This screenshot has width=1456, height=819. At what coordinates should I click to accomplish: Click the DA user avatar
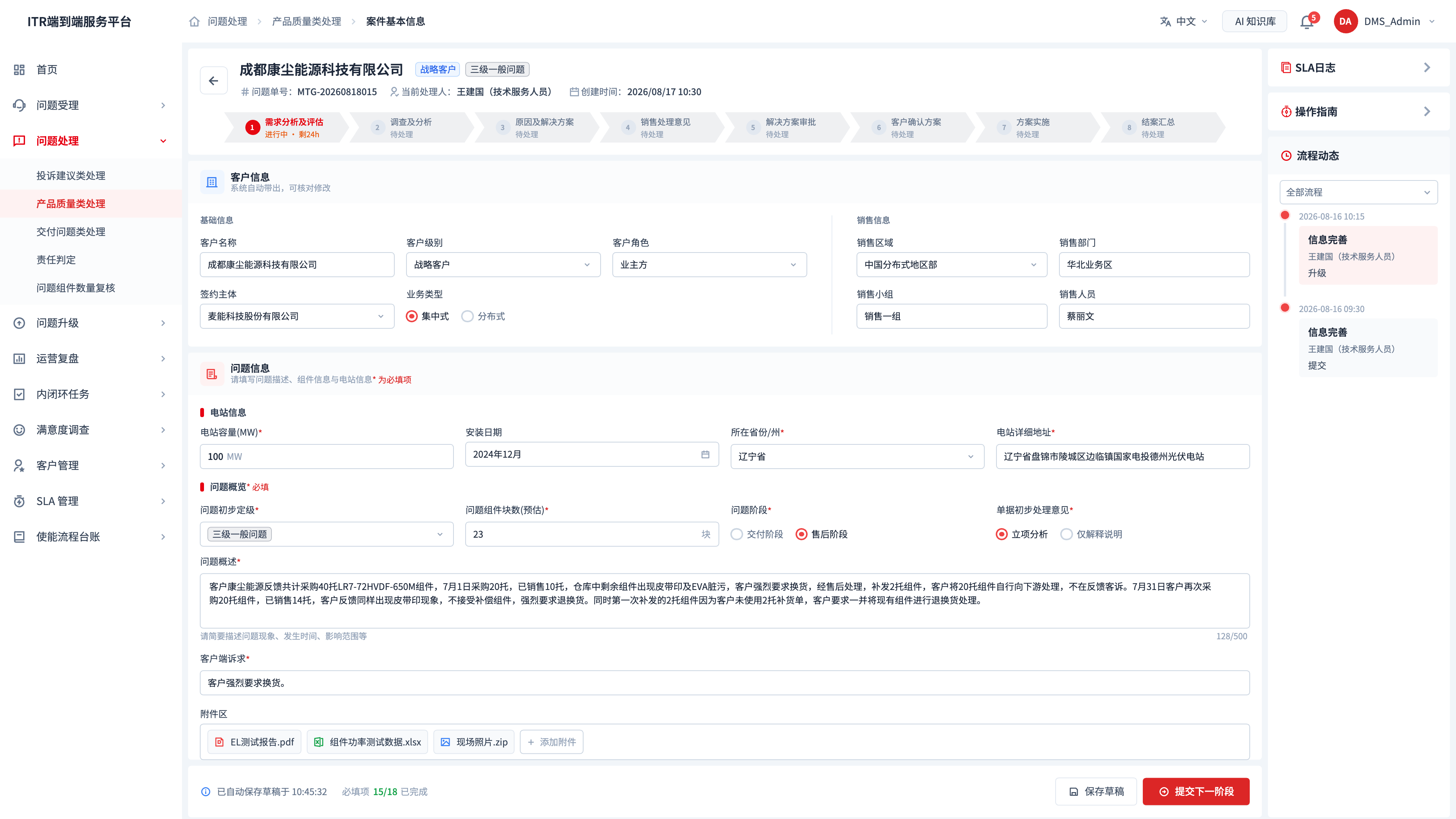[1345, 22]
